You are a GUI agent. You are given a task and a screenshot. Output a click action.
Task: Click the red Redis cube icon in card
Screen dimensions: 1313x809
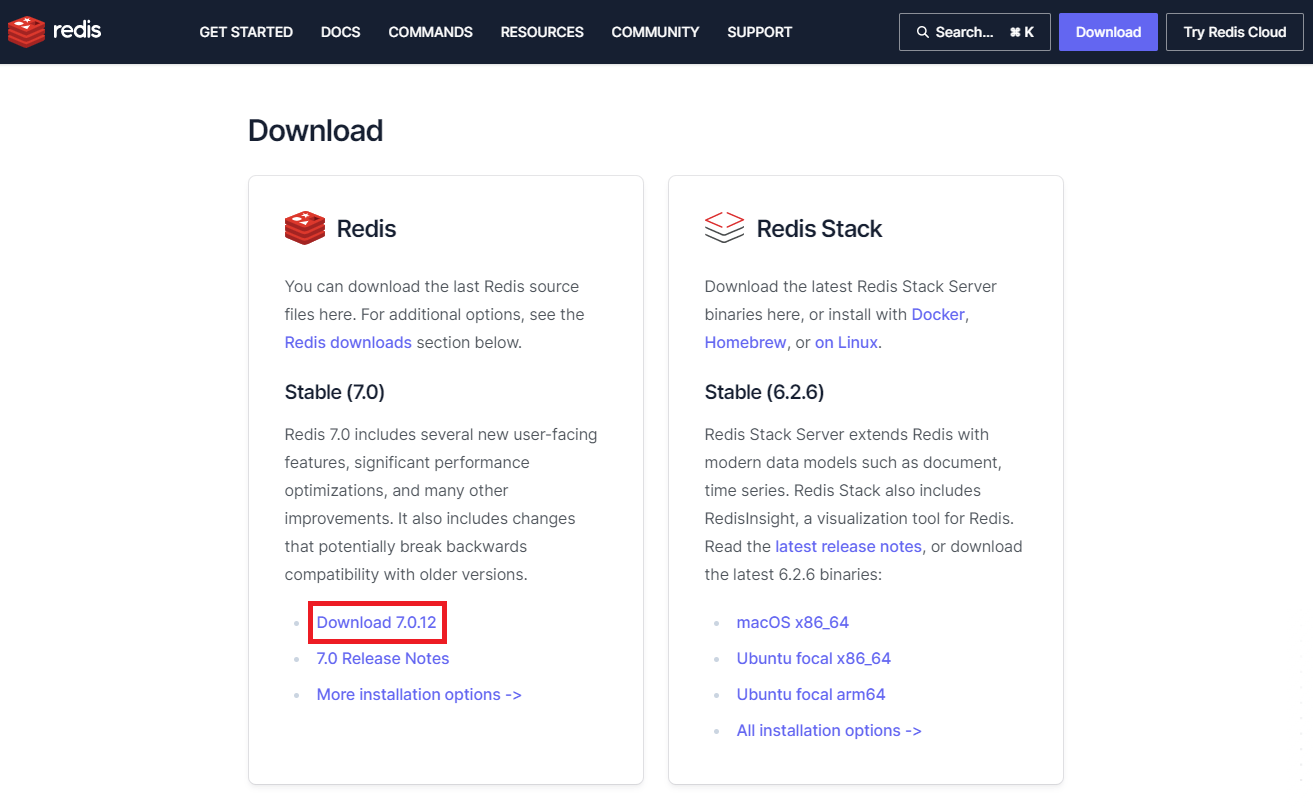coord(305,228)
